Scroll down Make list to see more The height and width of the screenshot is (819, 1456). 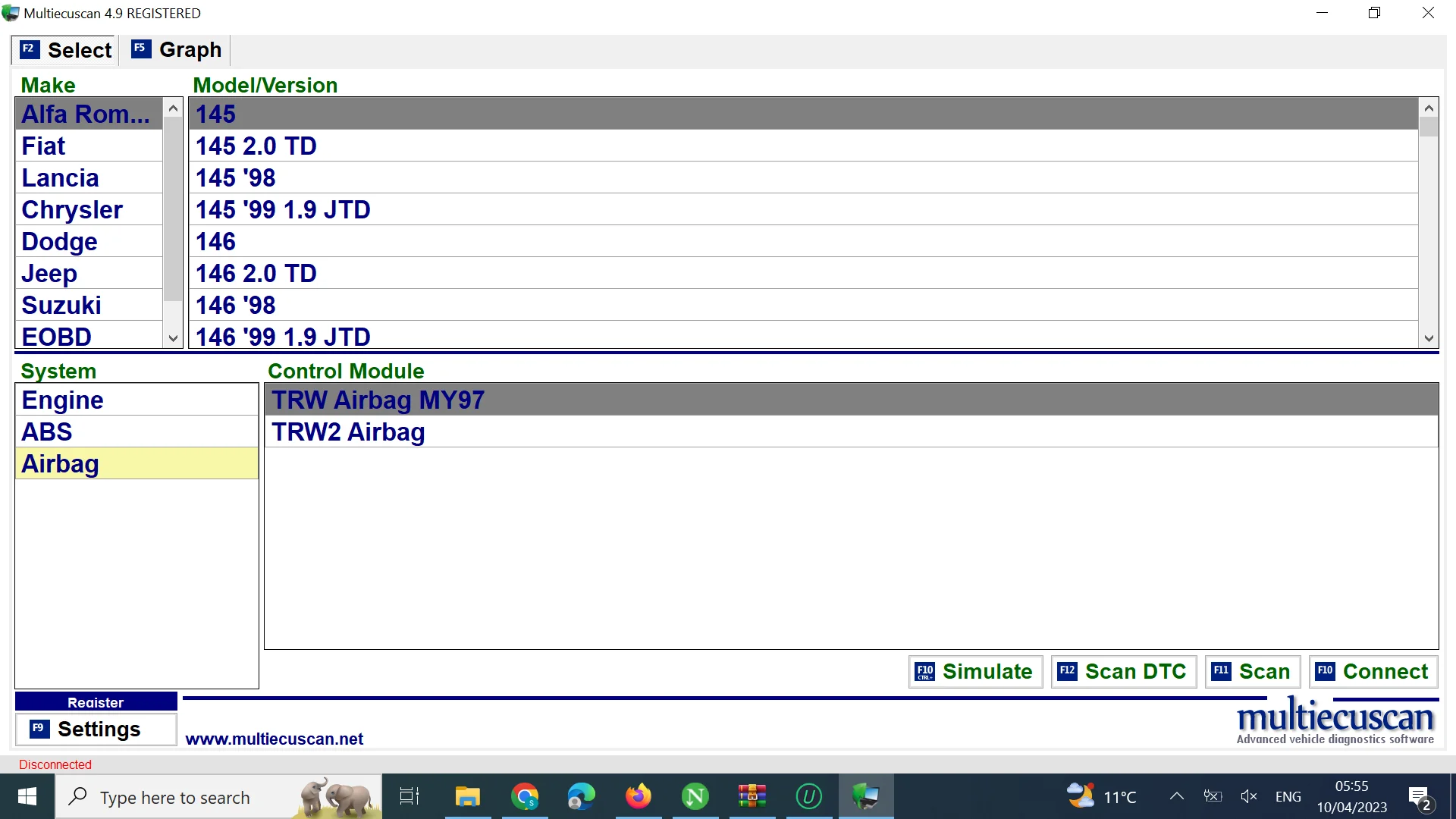tap(172, 338)
